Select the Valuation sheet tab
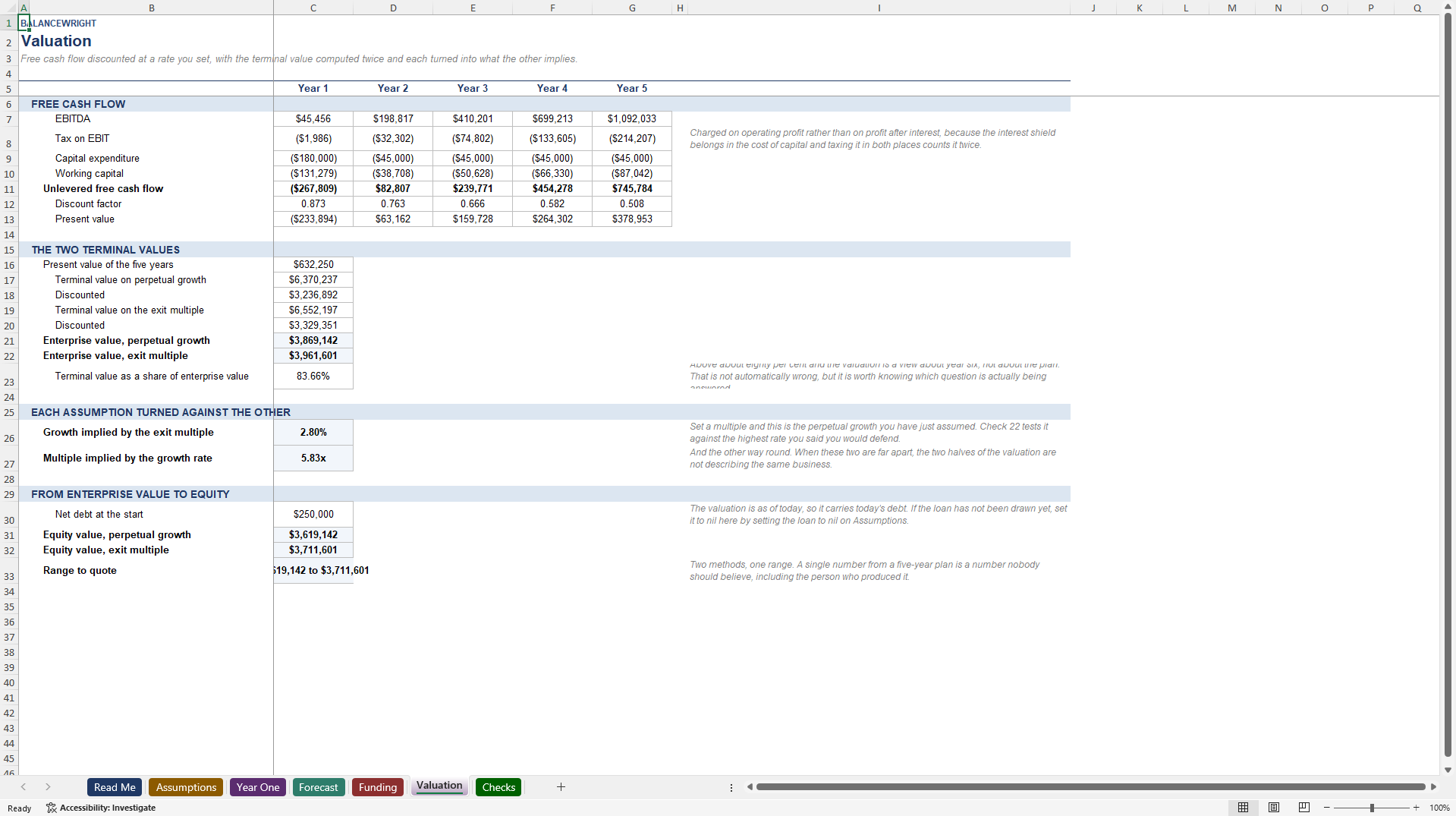Image resolution: width=1456 pixels, height=816 pixels. tap(439, 786)
